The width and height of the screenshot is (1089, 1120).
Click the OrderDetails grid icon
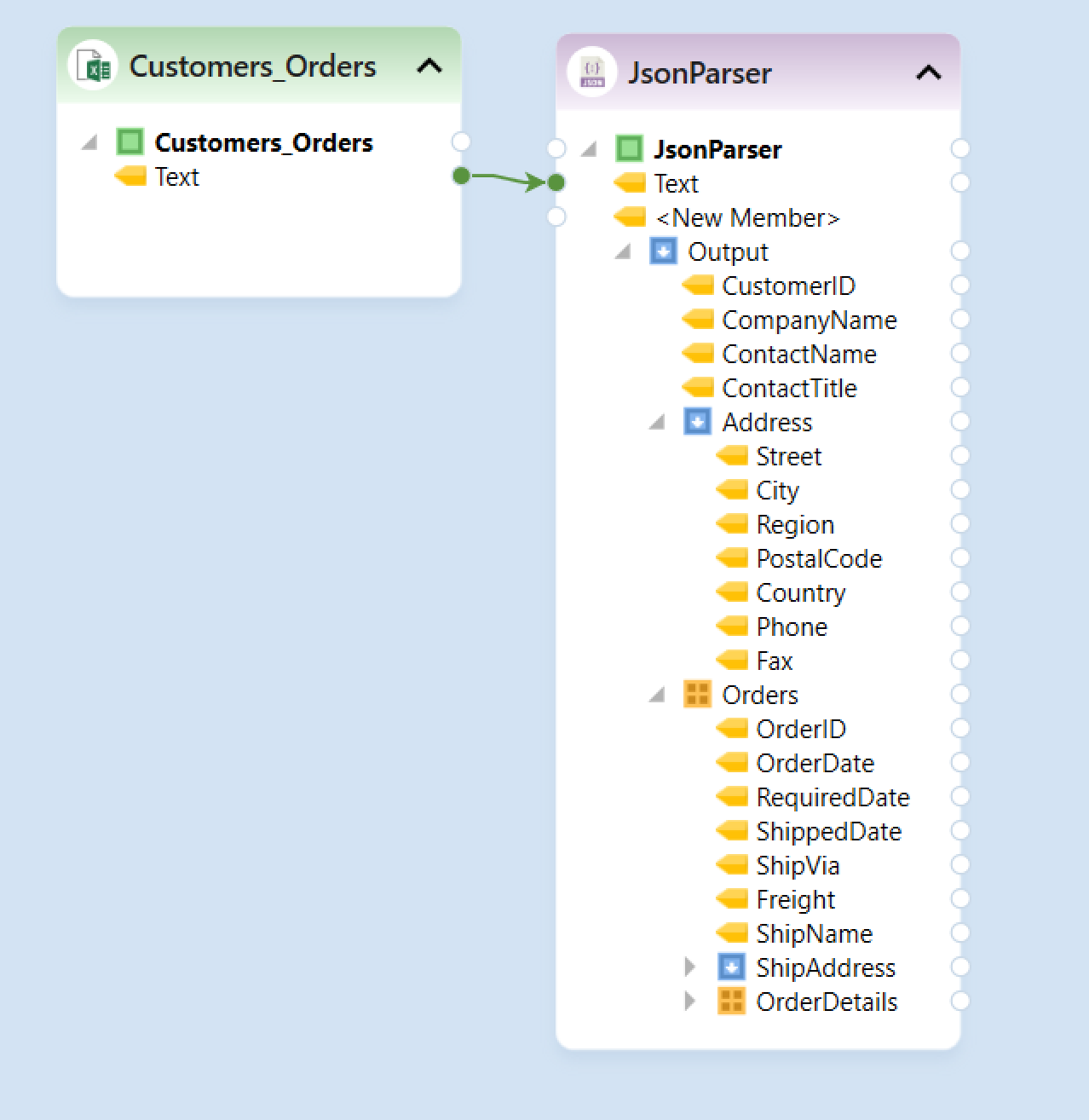[x=731, y=1002]
